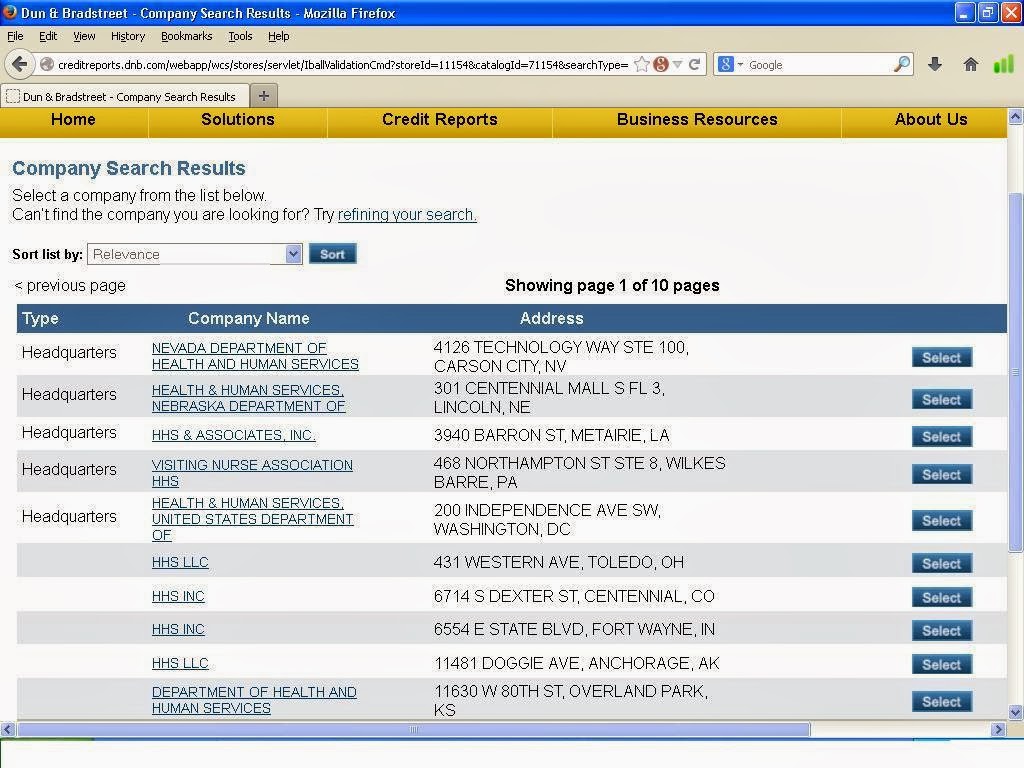Go to Home in site navigation

pos(73,120)
